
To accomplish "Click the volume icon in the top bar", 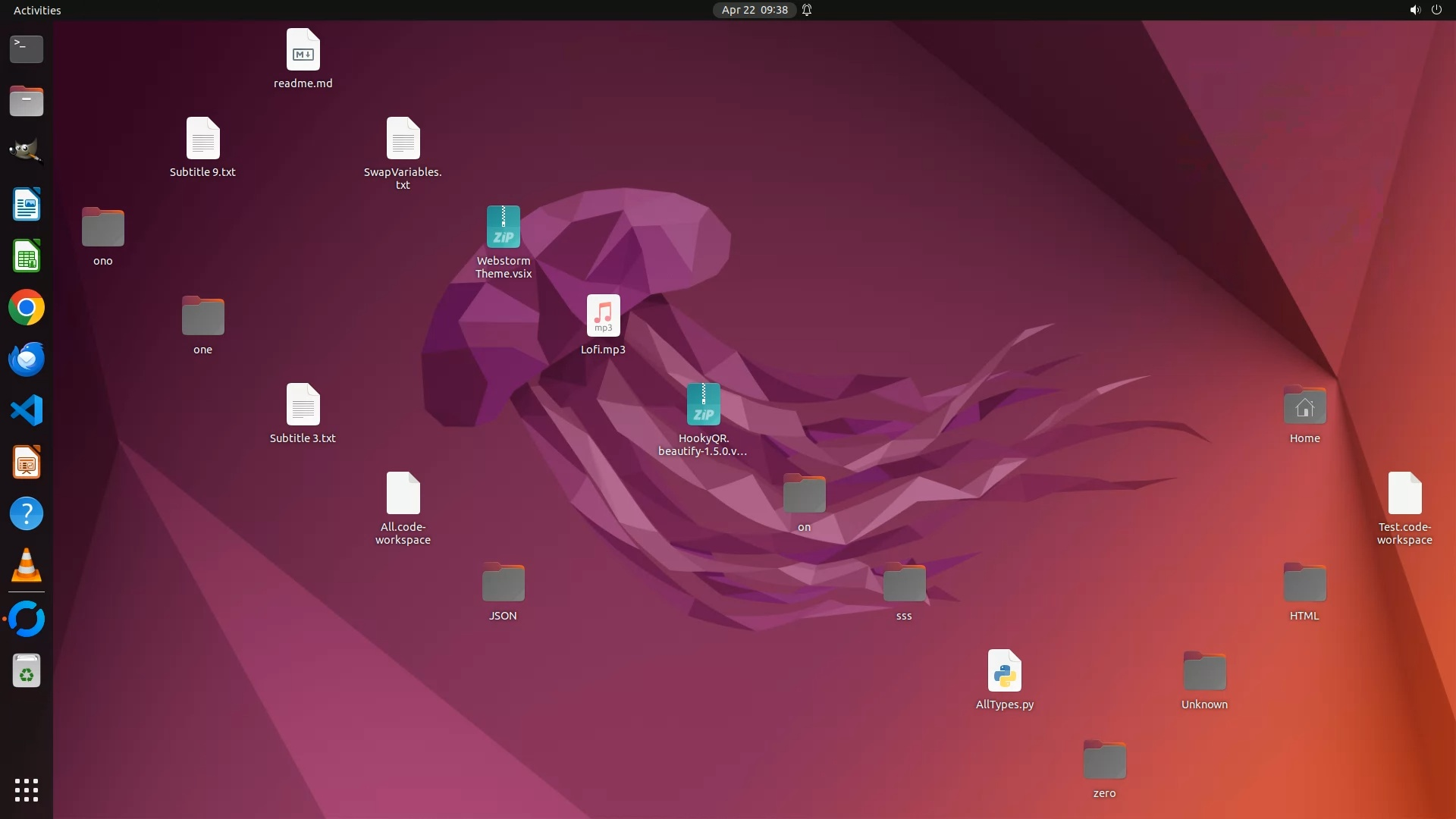I will 1414,10.
